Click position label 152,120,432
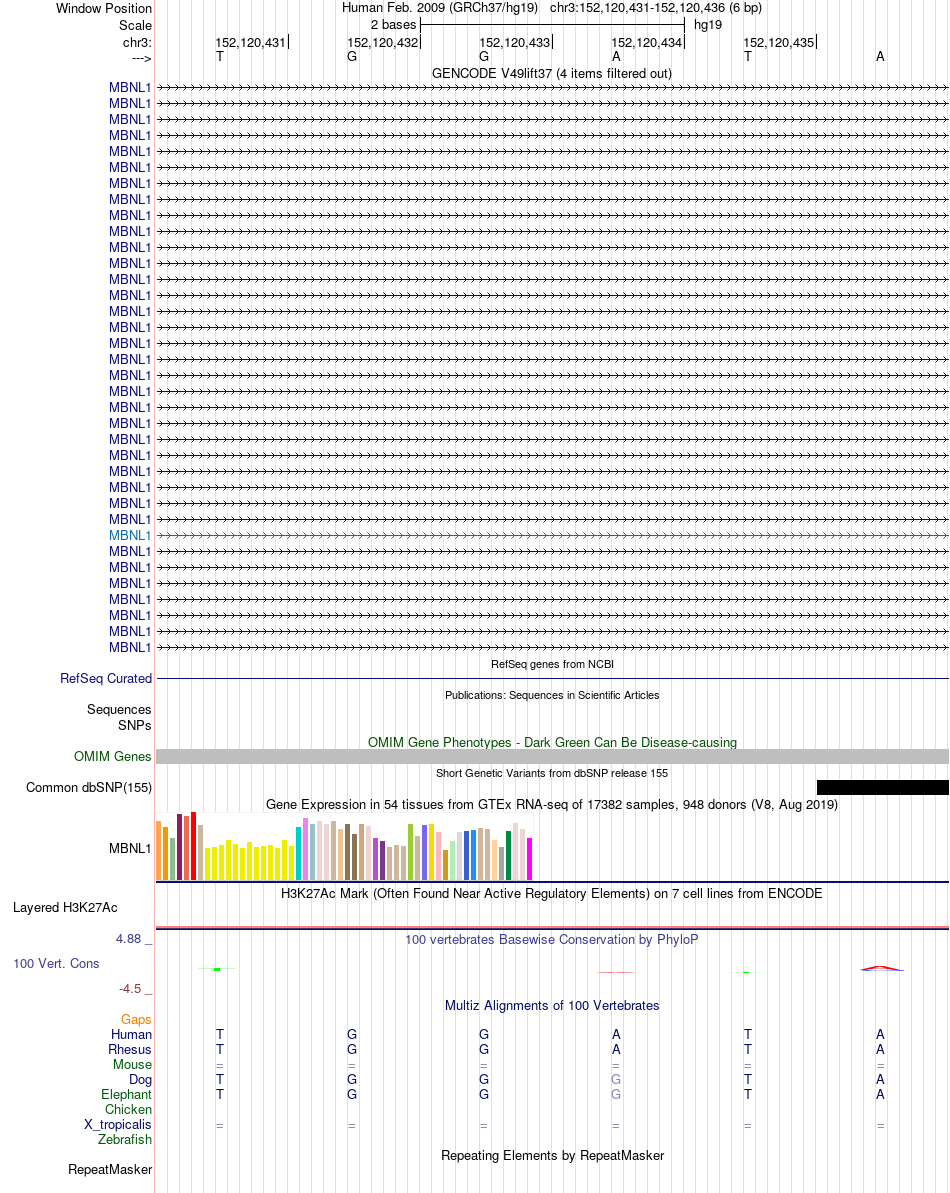950x1193 pixels. click(x=382, y=43)
